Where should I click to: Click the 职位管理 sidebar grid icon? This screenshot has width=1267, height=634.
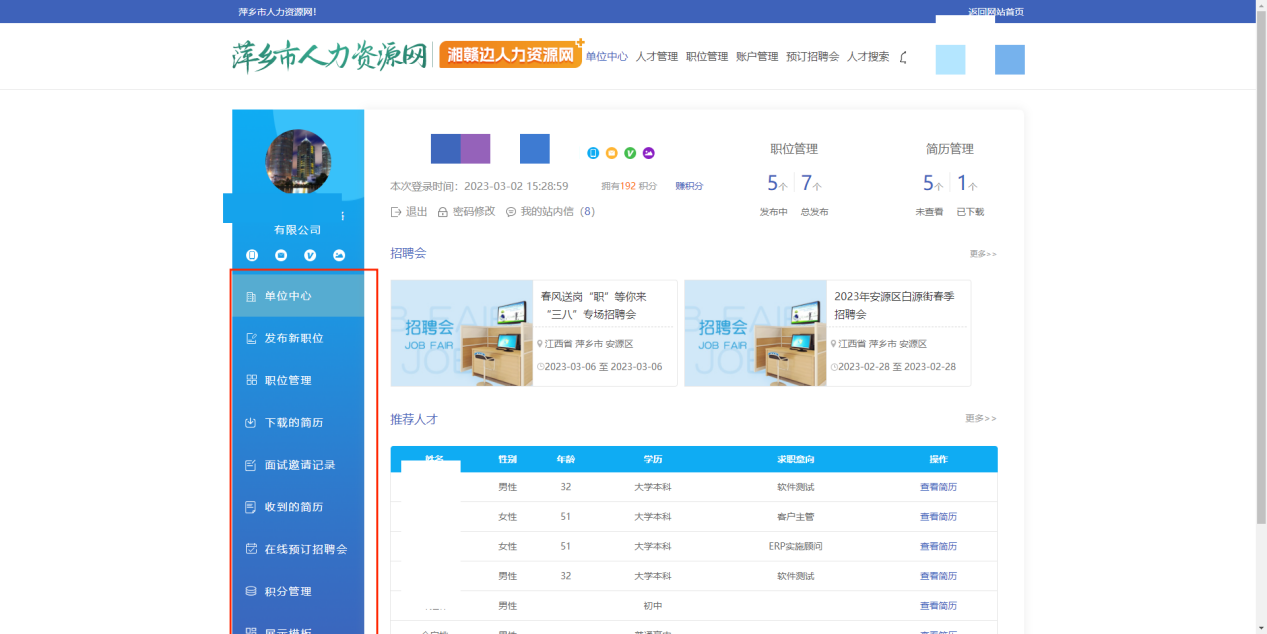point(251,380)
